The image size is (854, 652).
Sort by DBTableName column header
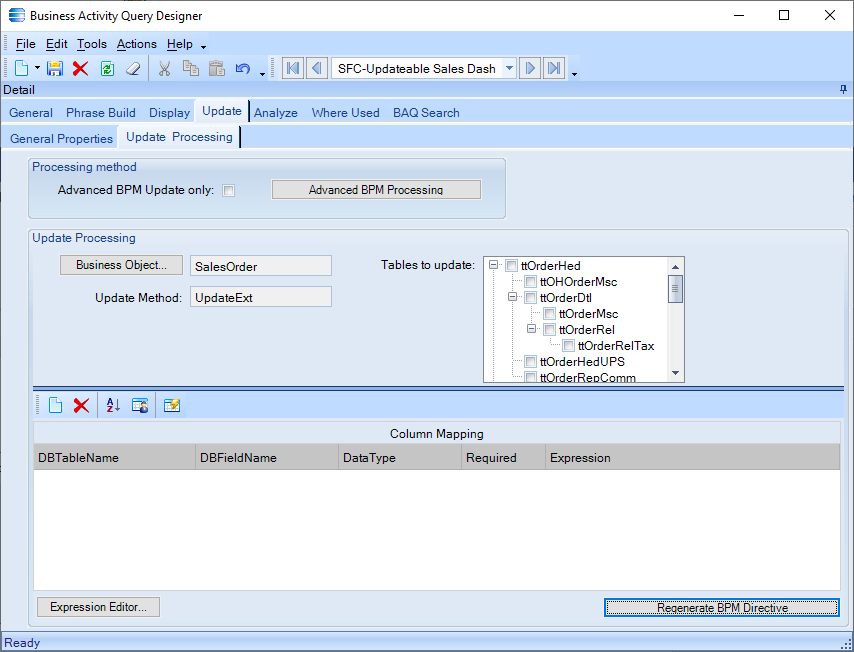(114, 458)
